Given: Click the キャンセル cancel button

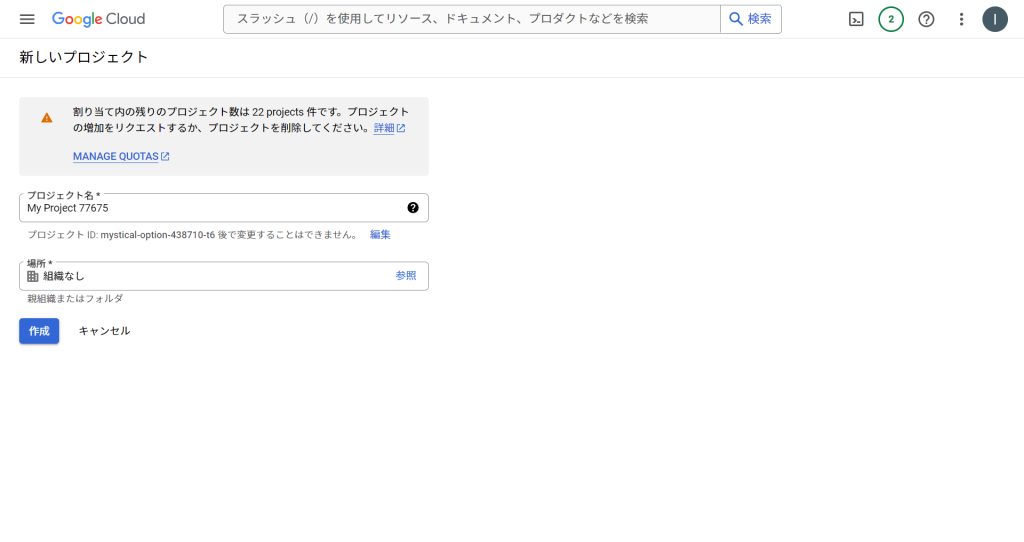Looking at the screenshot, I should point(104,331).
